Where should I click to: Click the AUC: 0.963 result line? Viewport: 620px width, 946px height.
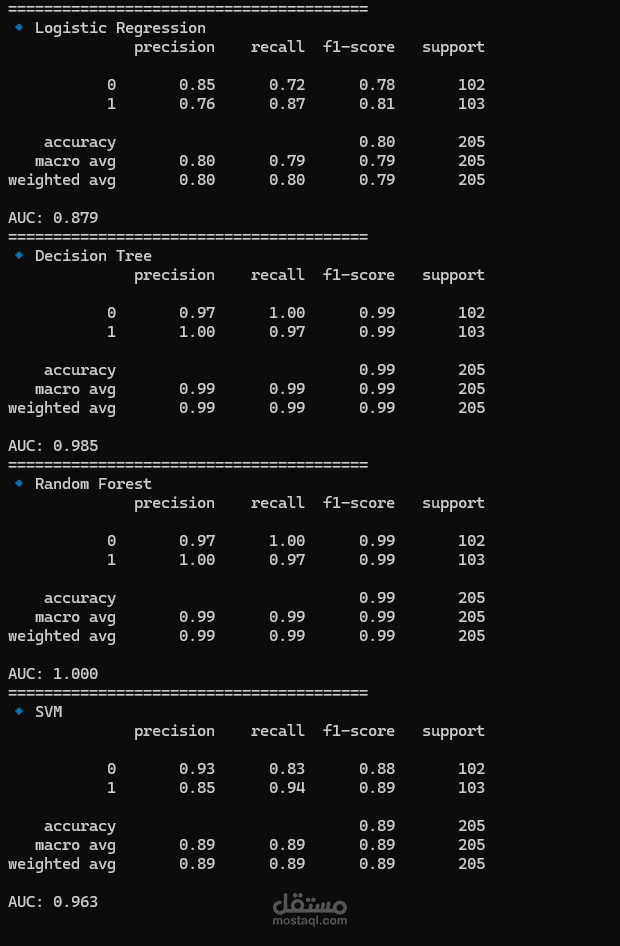point(53,902)
